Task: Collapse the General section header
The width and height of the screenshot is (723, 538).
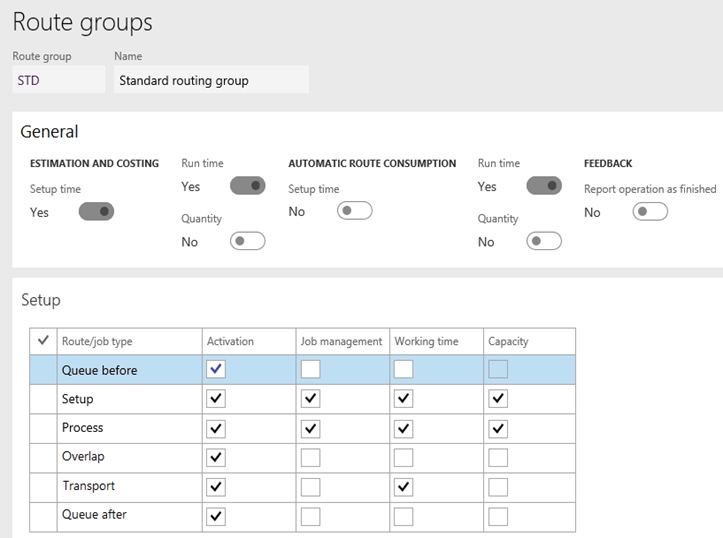Action: click(x=49, y=132)
